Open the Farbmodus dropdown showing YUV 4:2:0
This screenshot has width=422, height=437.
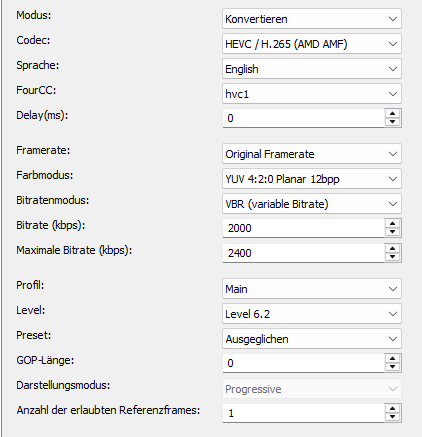click(312, 179)
